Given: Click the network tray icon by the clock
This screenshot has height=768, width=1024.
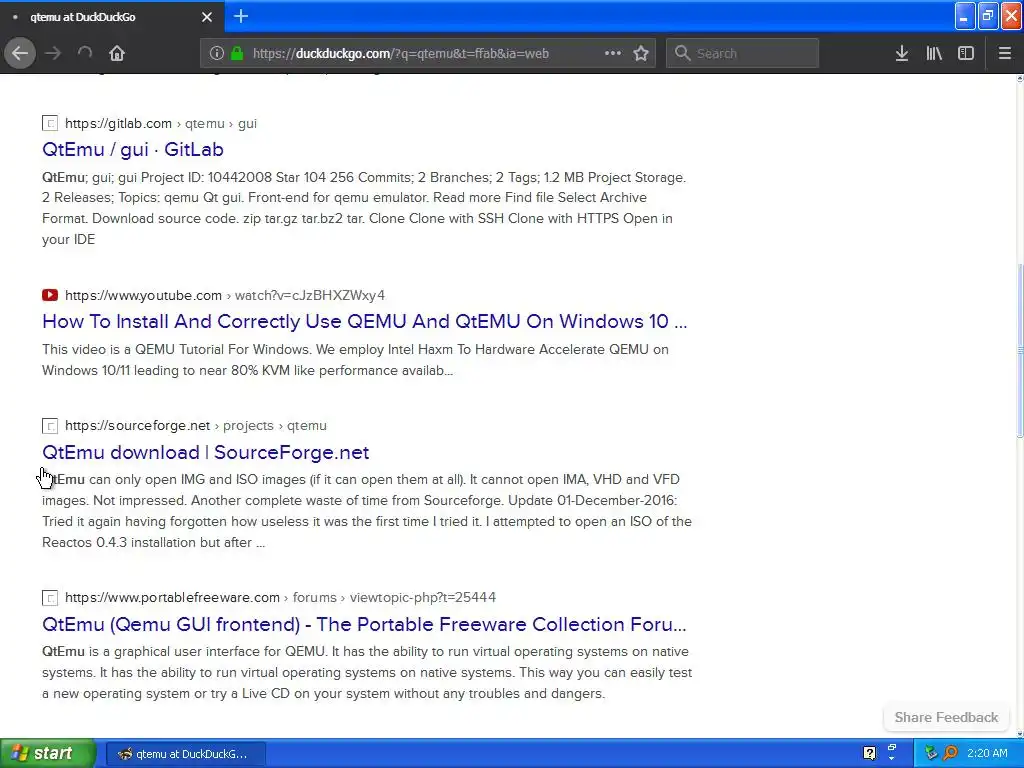Looking at the screenshot, I should pyautogui.click(x=931, y=753).
